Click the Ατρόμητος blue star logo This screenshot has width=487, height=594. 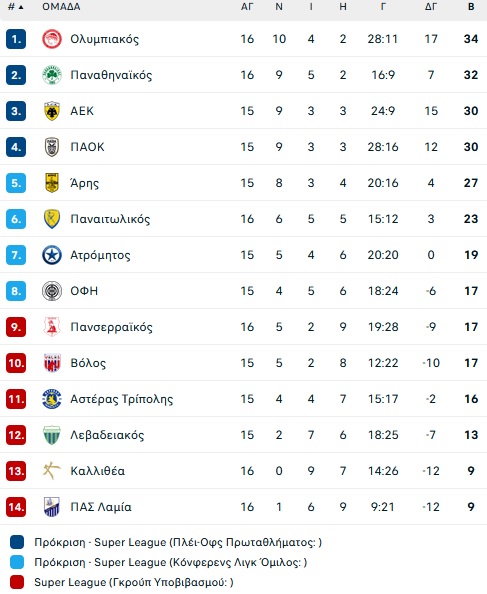[x=52, y=255]
